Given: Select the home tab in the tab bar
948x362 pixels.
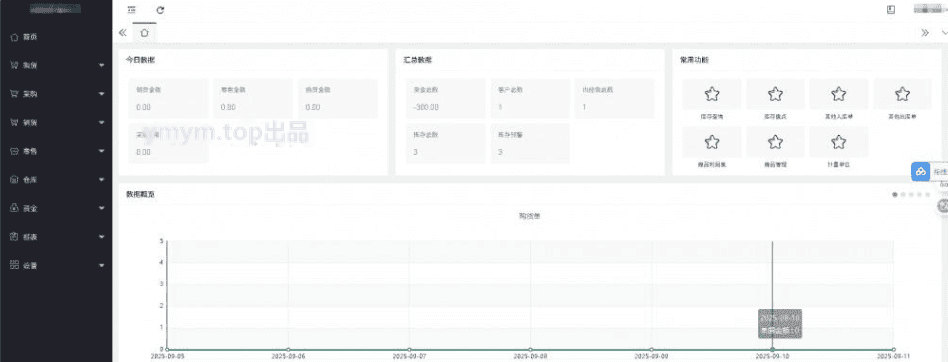Looking at the screenshot, I should coord(144,33).
